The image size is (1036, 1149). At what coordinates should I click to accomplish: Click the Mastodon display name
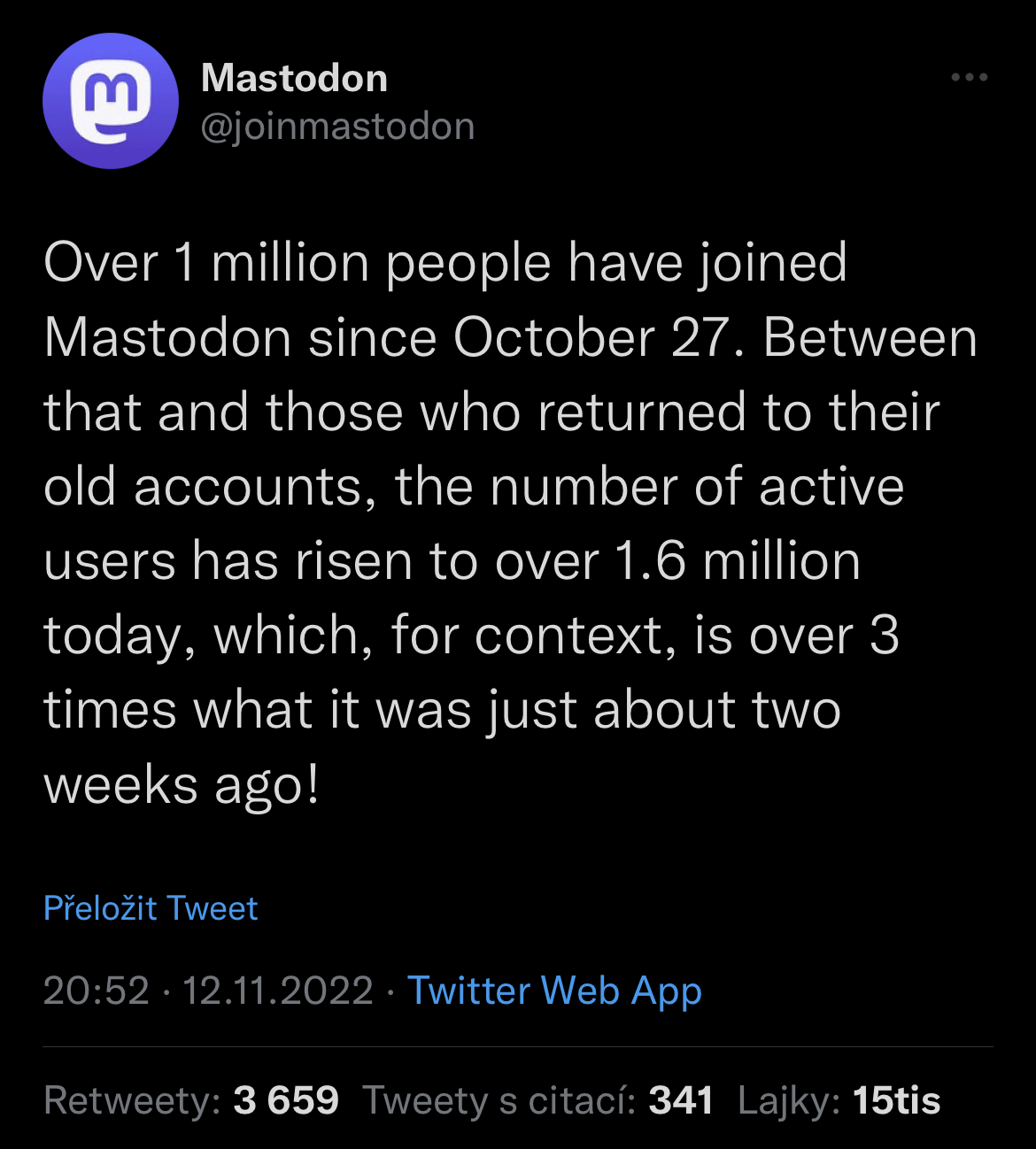(x=294, y=78)
